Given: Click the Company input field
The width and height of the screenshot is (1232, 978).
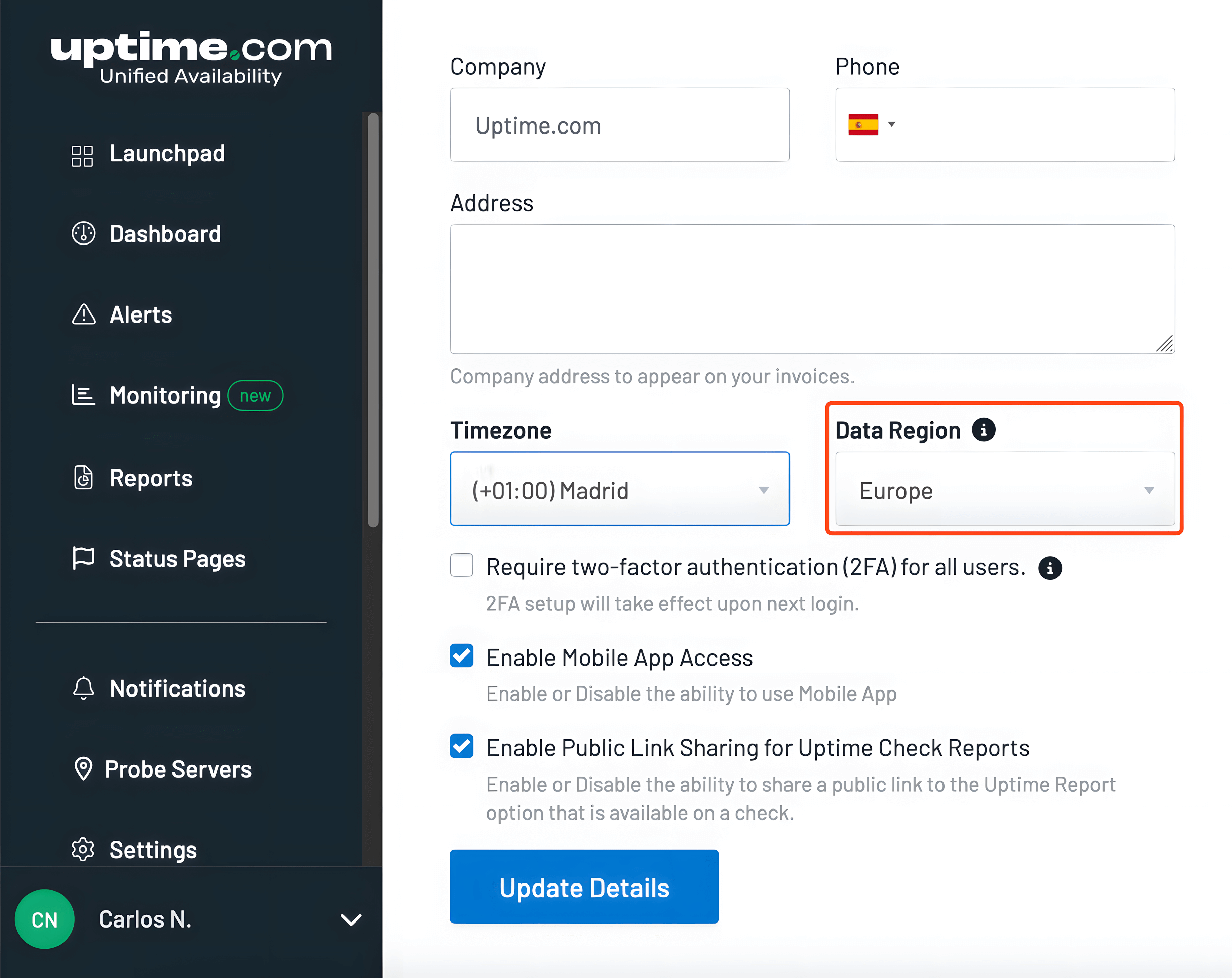Looking at the screenshot, I should tap(619, 125).
